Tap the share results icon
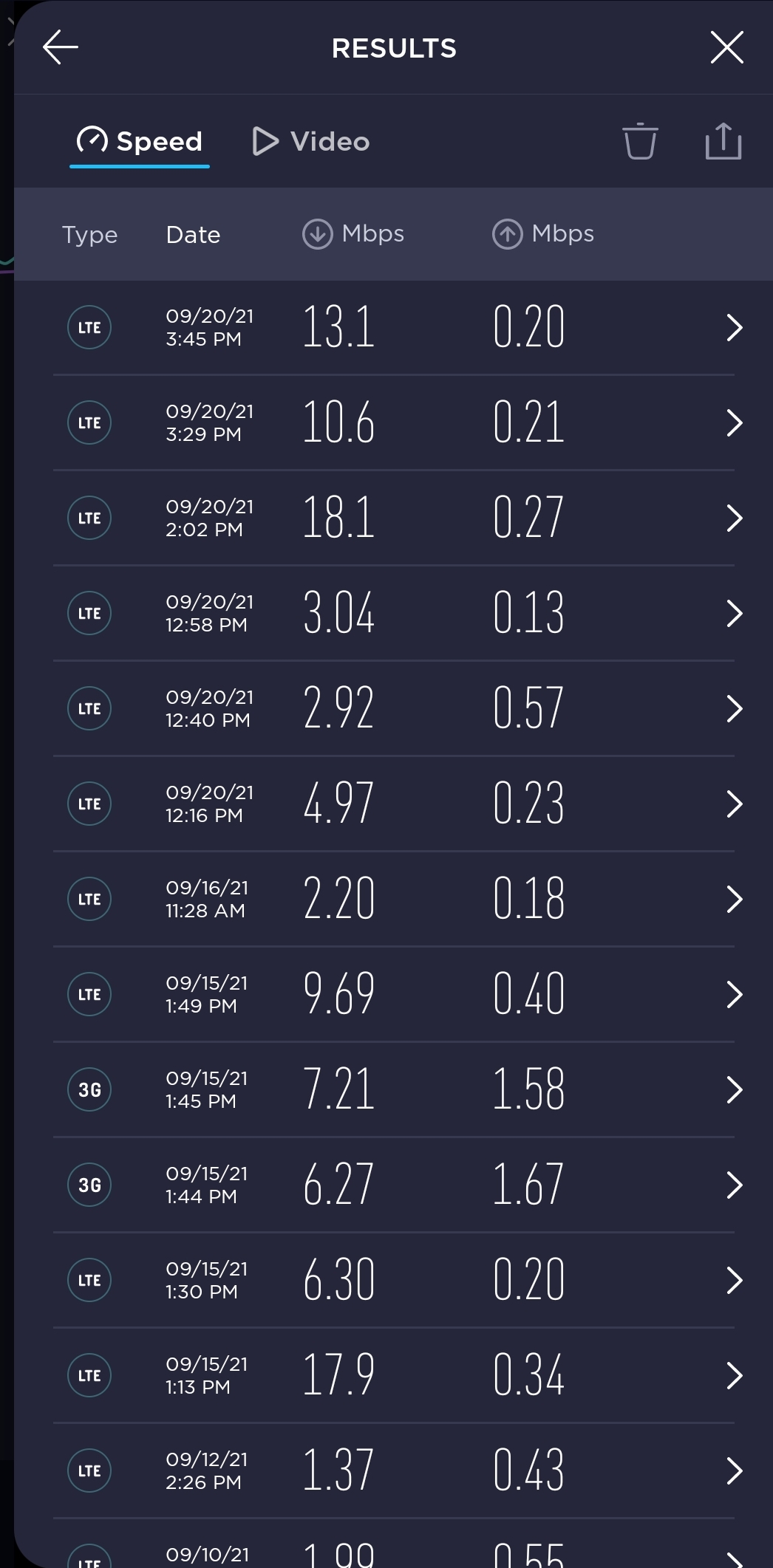 [723, 141]
